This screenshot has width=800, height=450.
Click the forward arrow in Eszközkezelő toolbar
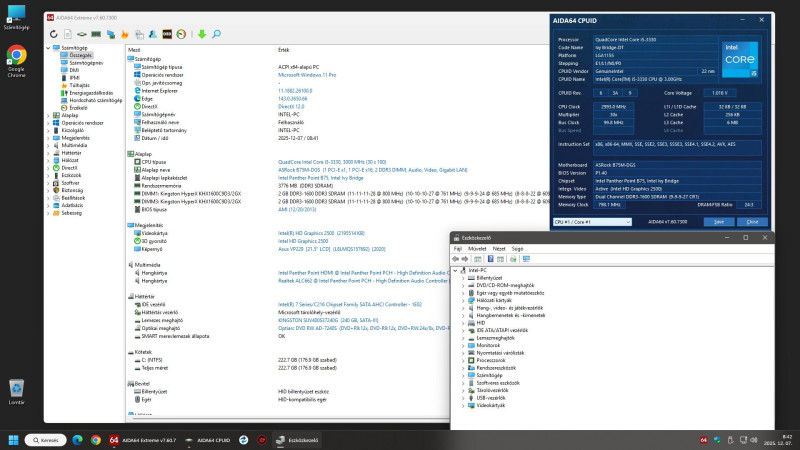click(465, 259)
